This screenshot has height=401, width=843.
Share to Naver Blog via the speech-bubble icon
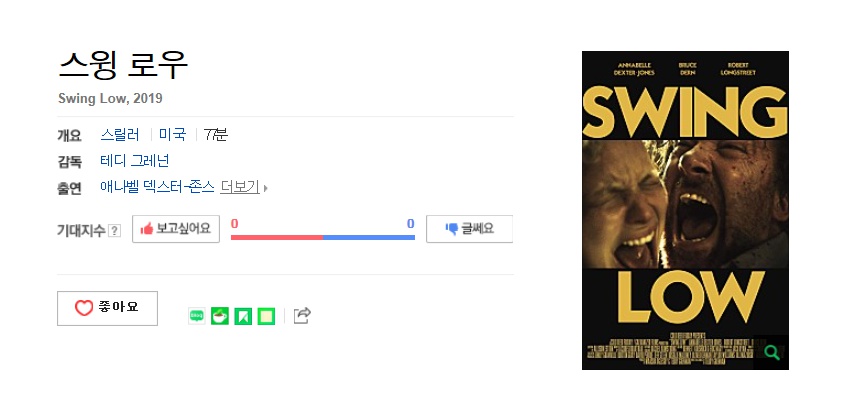coord(197,316)
